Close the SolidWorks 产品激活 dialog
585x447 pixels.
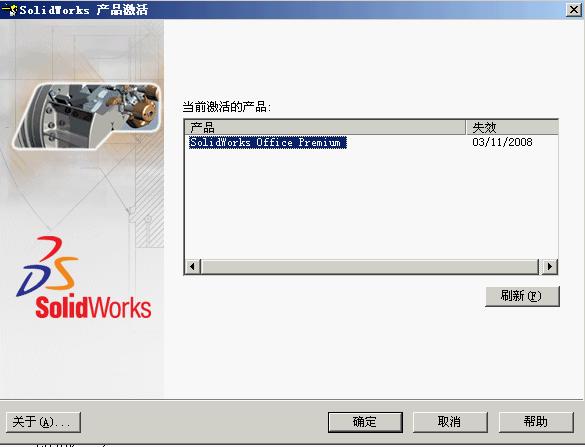click(574, 9)
